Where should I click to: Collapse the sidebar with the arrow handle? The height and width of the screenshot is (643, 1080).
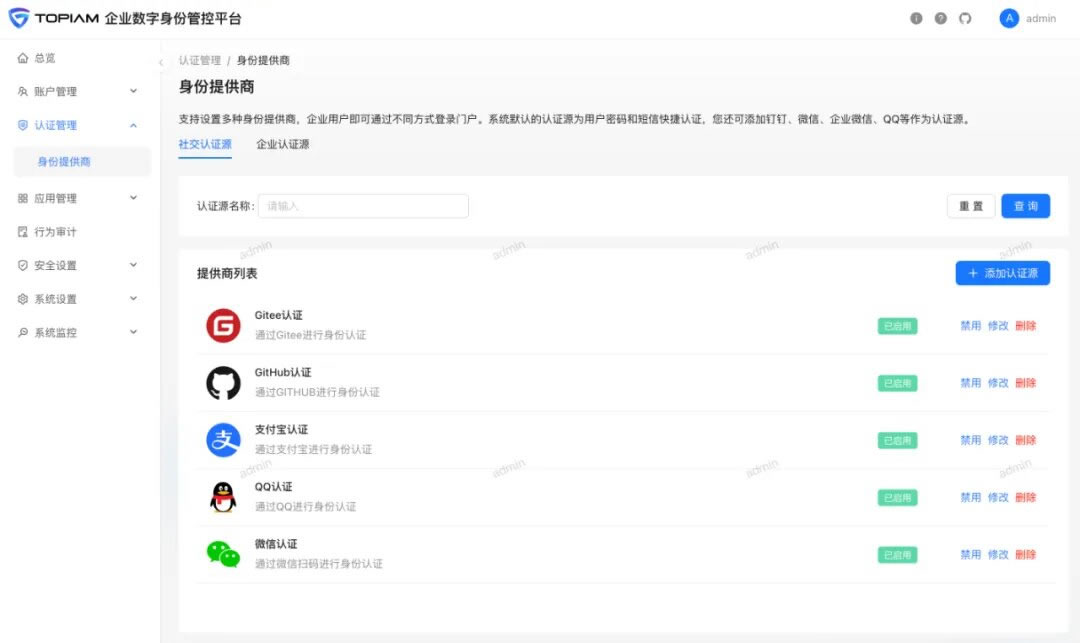click(160, 63)
